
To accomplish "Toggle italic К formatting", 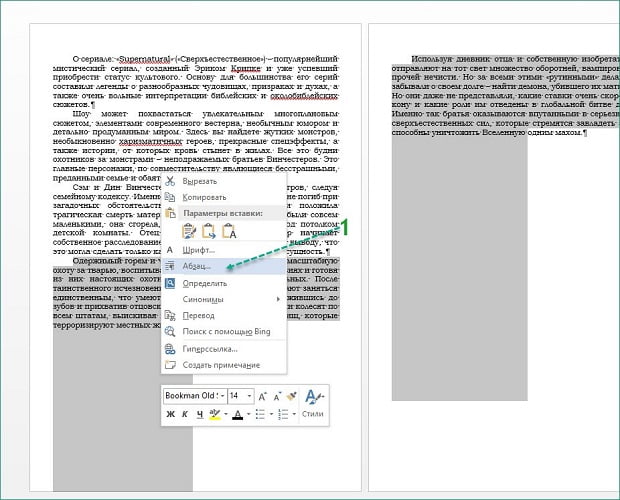I will [185, 414].
